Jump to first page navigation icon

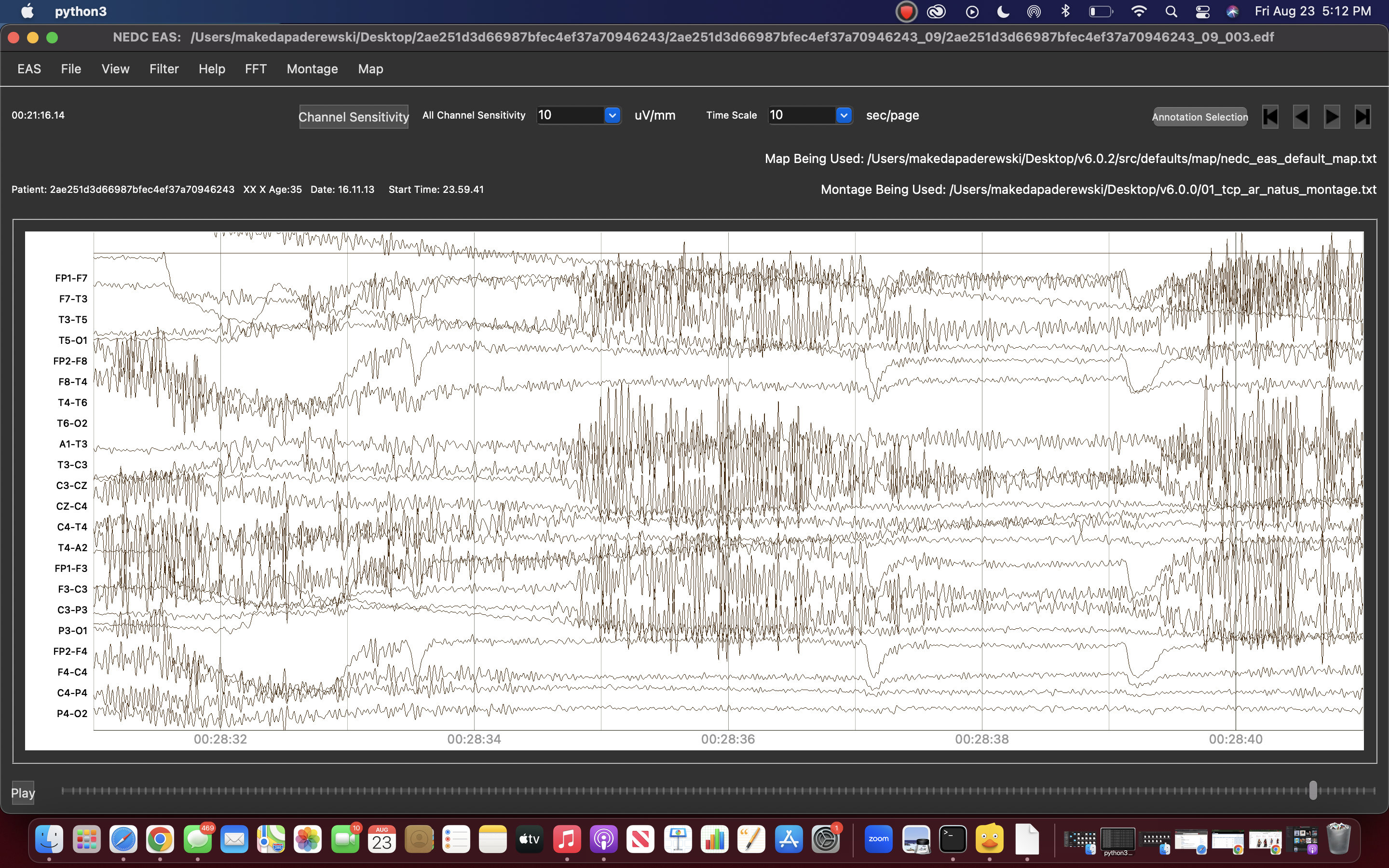pyautogui.click(x=1270, y=117)
